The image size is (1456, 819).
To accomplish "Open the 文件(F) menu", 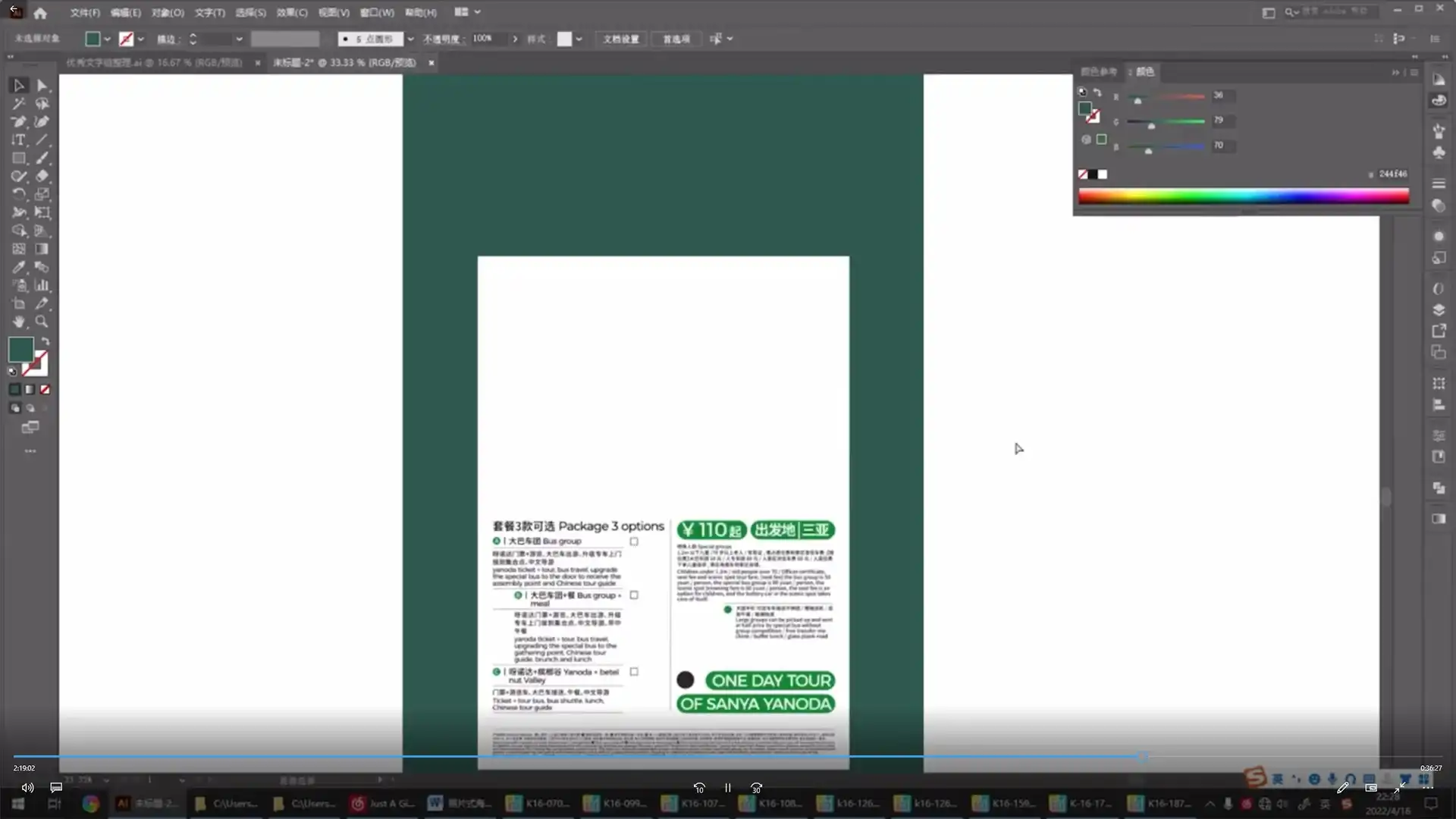I will point(85,13).
